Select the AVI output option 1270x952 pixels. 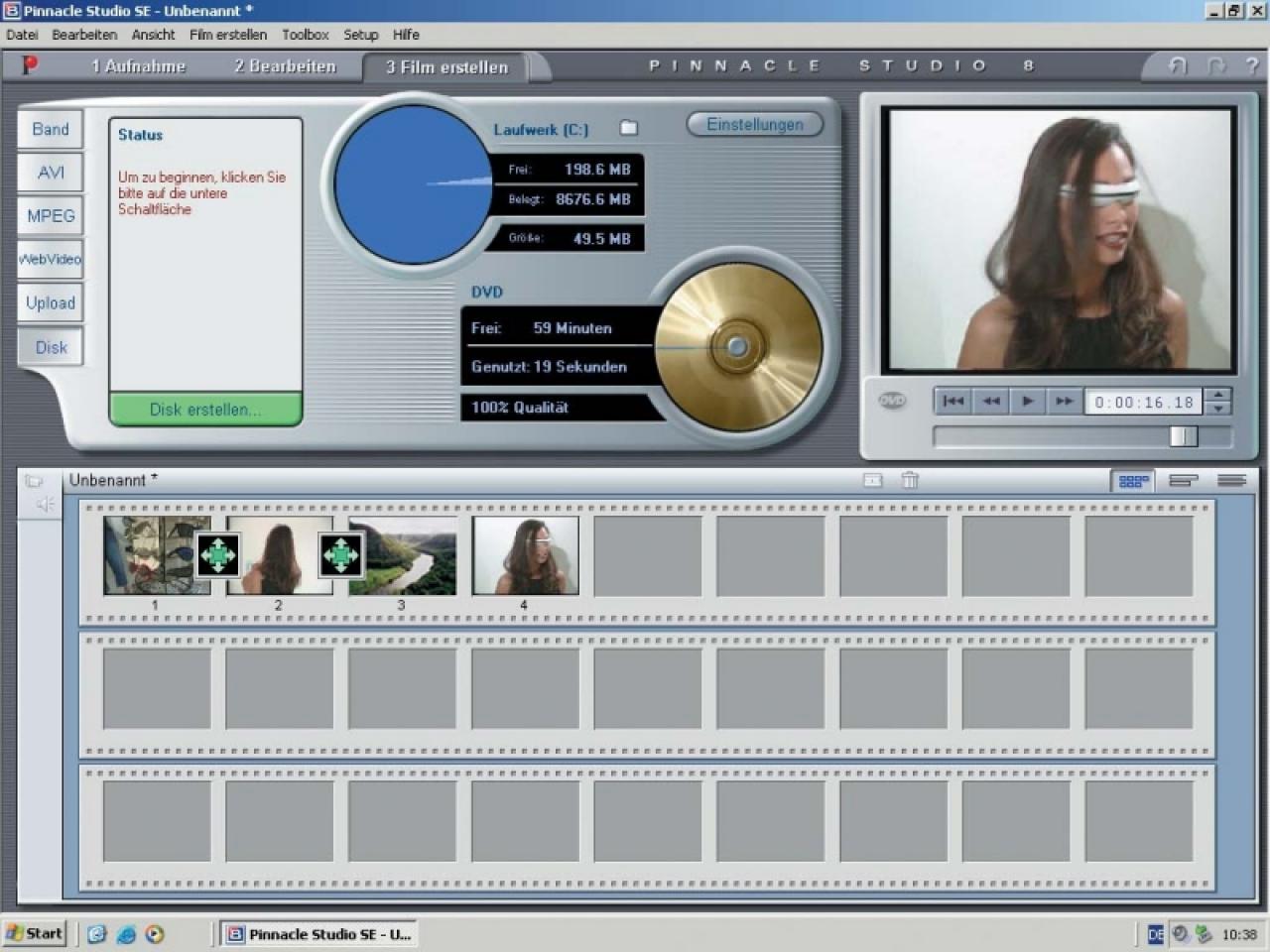pyautogui.click(x=51, y=173)
